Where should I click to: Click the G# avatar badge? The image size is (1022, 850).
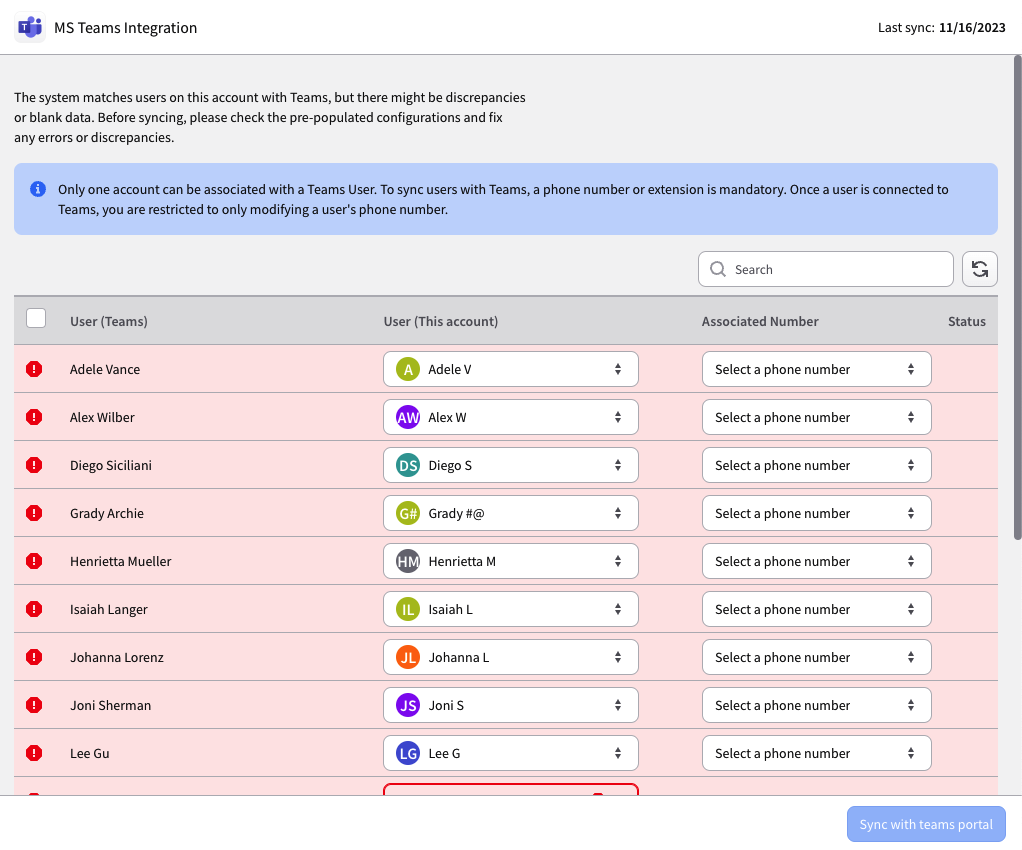click(x=408, y=514)
